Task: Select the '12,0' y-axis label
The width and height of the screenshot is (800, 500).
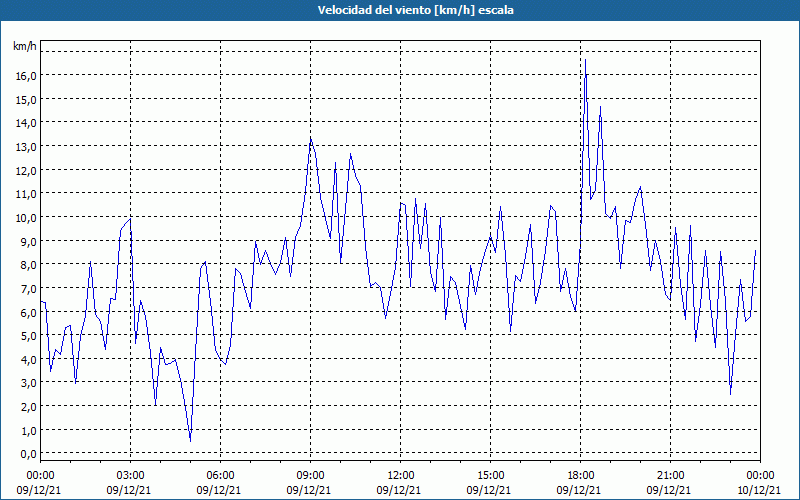Action: click(x=27, y=170)
